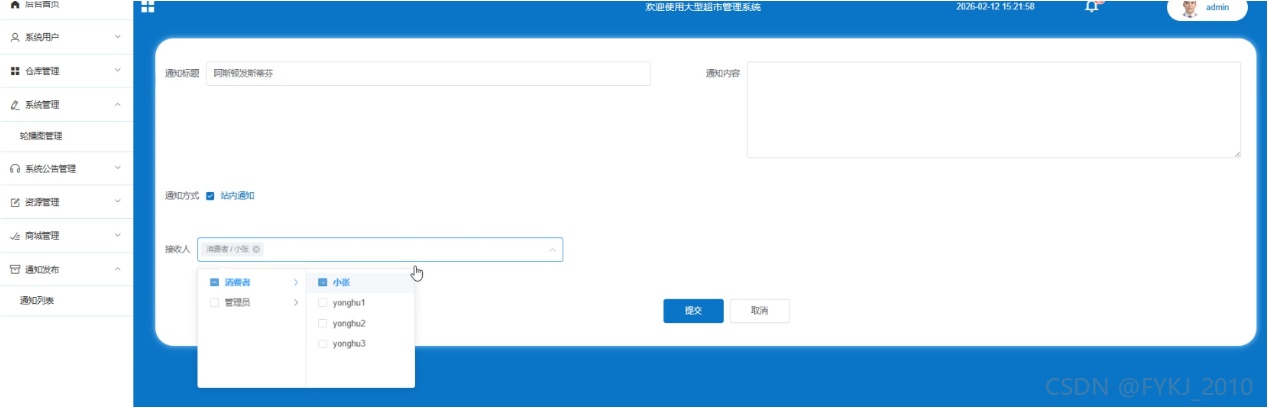Click the yonghu2 option text

click(349, 324)
